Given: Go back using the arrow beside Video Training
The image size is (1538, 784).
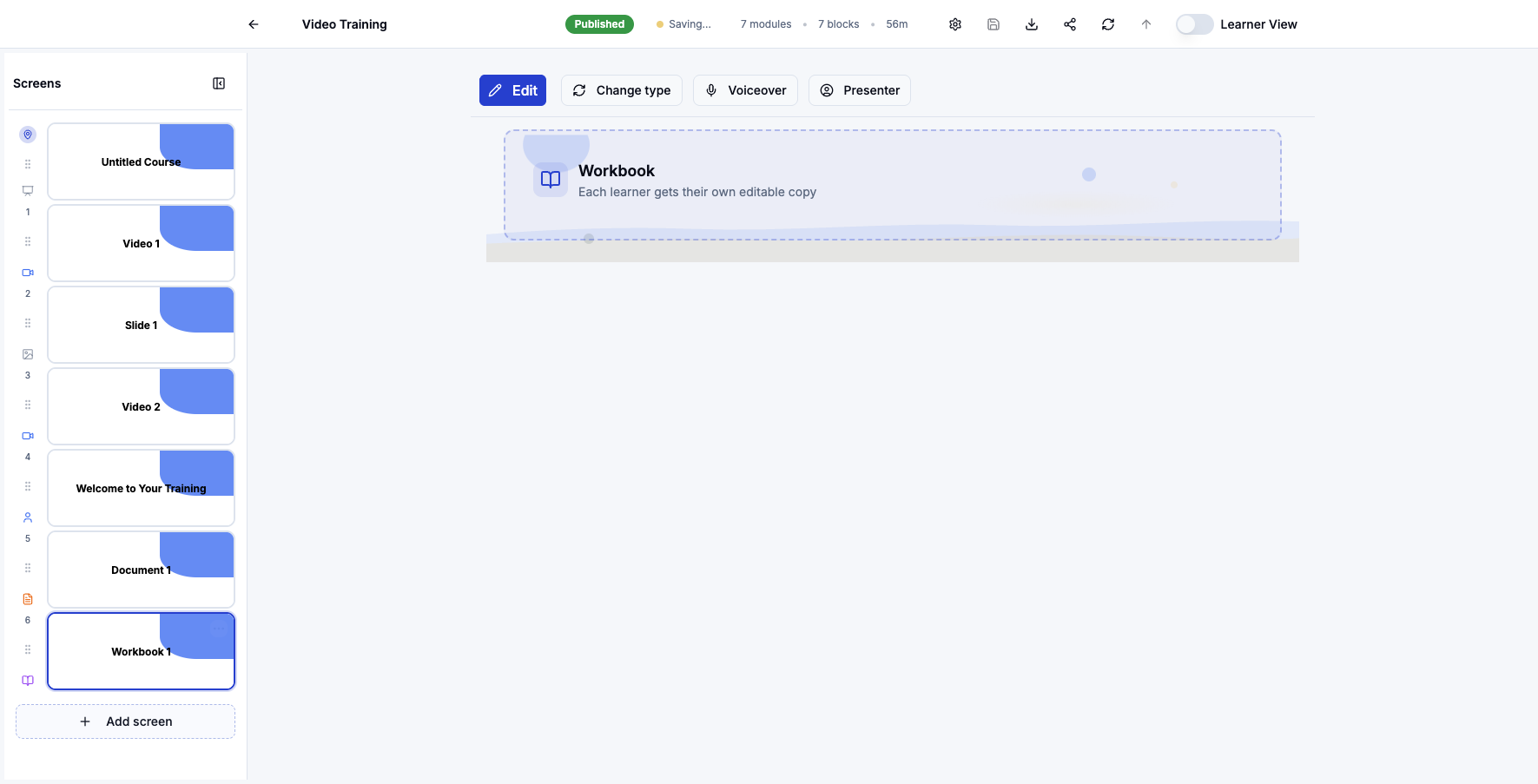Looking at the screenshot, I should pos(253,23).
